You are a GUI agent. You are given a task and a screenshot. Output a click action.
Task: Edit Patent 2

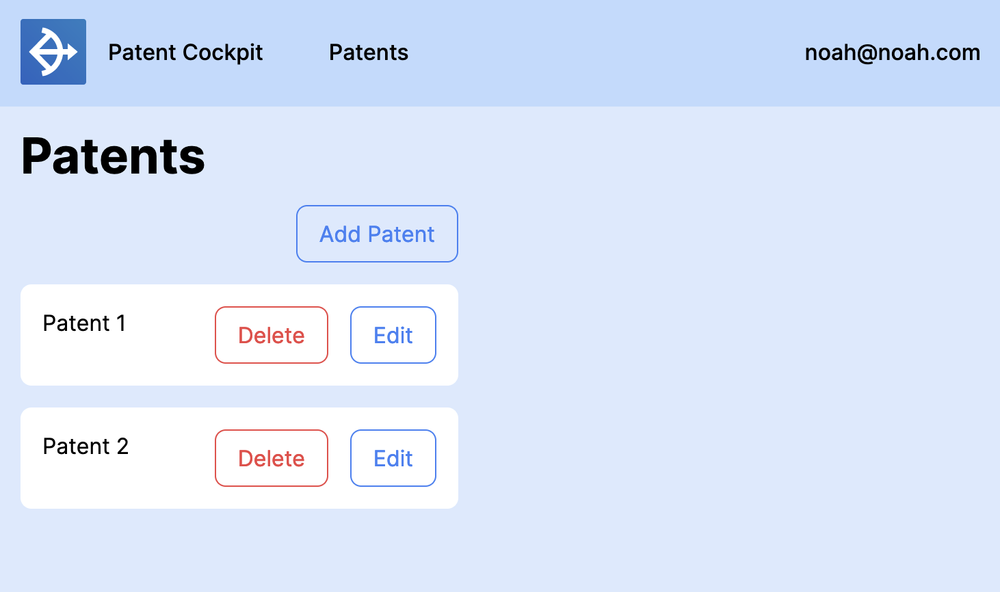pos(393,458)
